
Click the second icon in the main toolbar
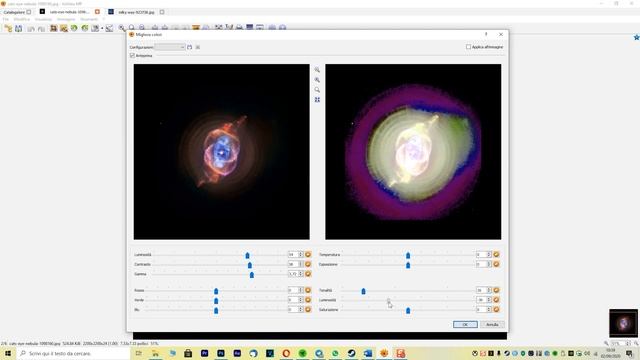pos(18,28)
